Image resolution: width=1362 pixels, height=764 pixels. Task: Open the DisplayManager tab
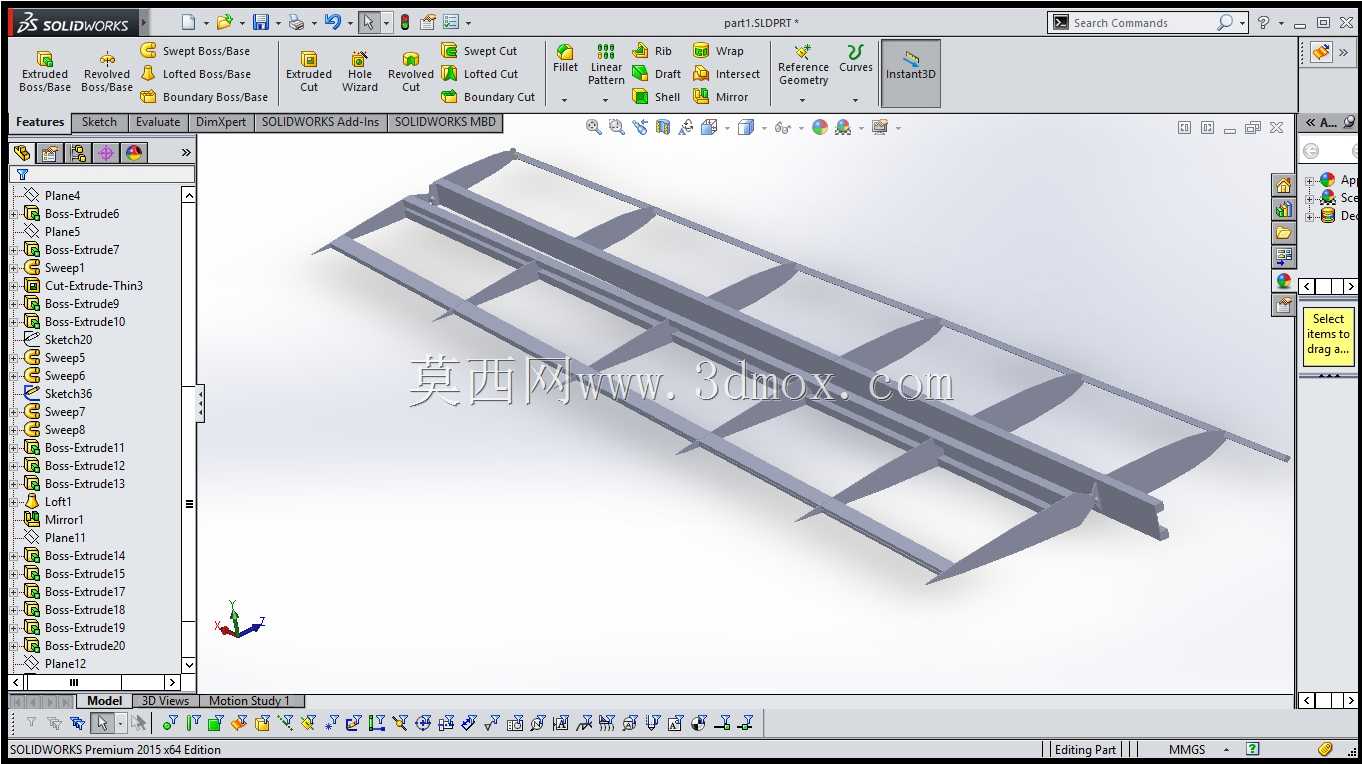tap(134, 153)
